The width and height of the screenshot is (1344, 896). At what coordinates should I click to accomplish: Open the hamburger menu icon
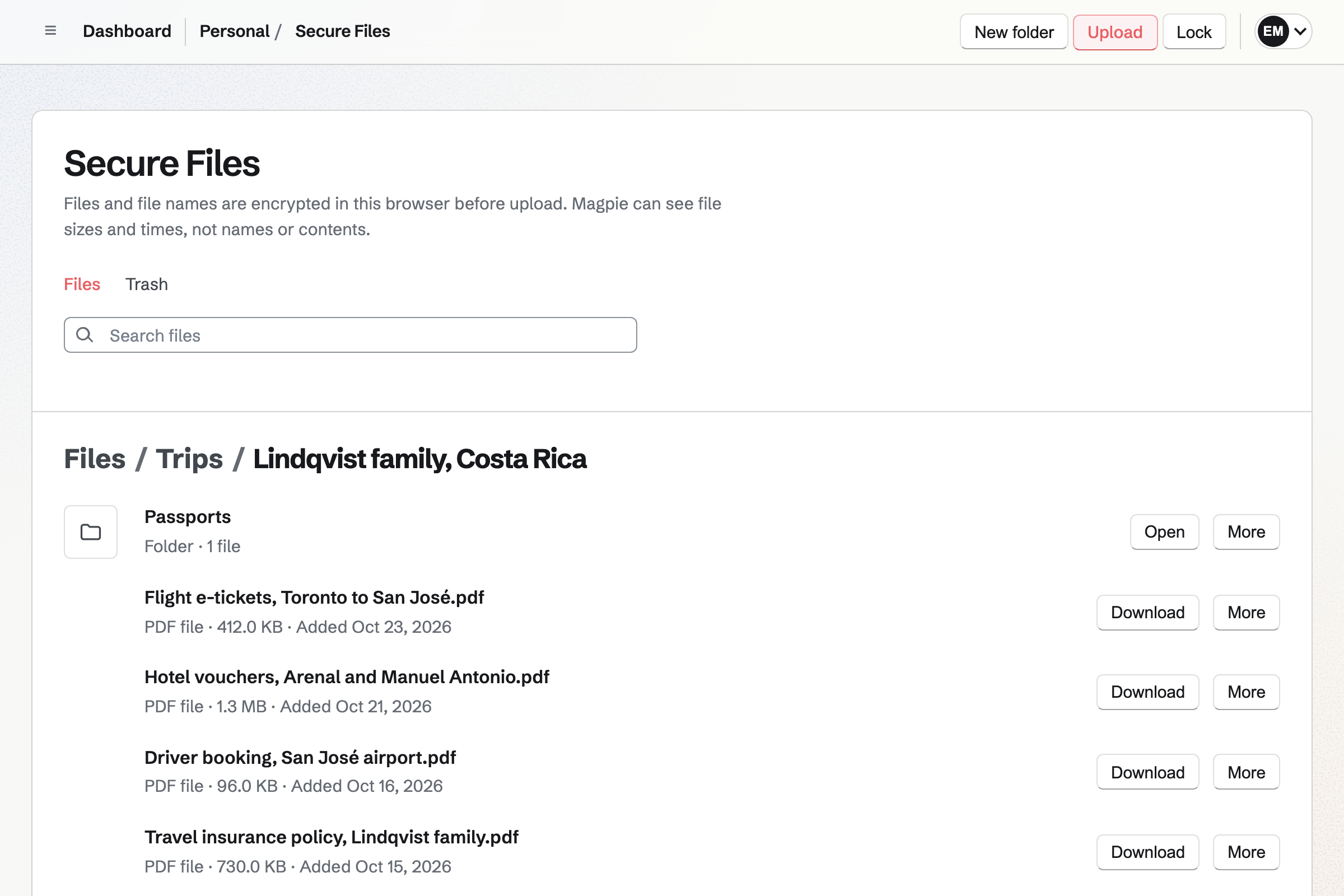click(x=50, y=31)
